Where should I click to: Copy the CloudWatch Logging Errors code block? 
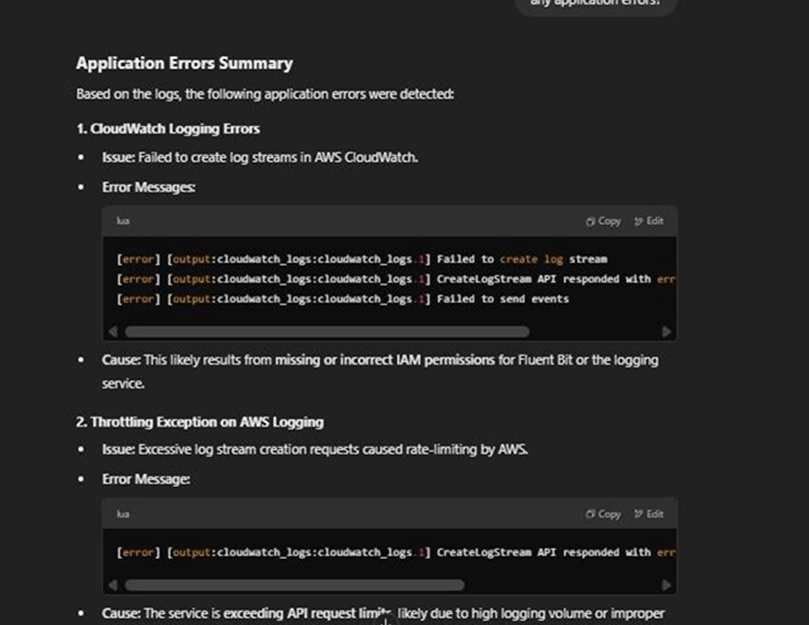click(603, 221)
